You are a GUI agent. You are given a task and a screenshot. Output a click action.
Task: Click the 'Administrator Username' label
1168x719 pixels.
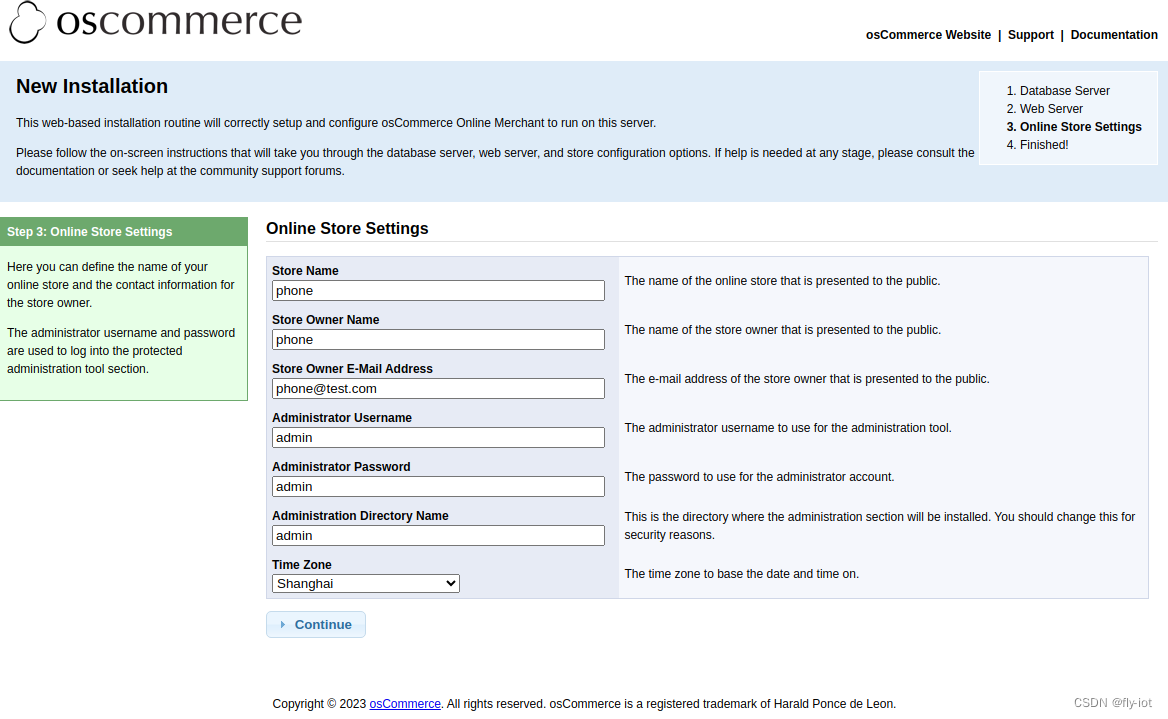[x=342, y=418]
